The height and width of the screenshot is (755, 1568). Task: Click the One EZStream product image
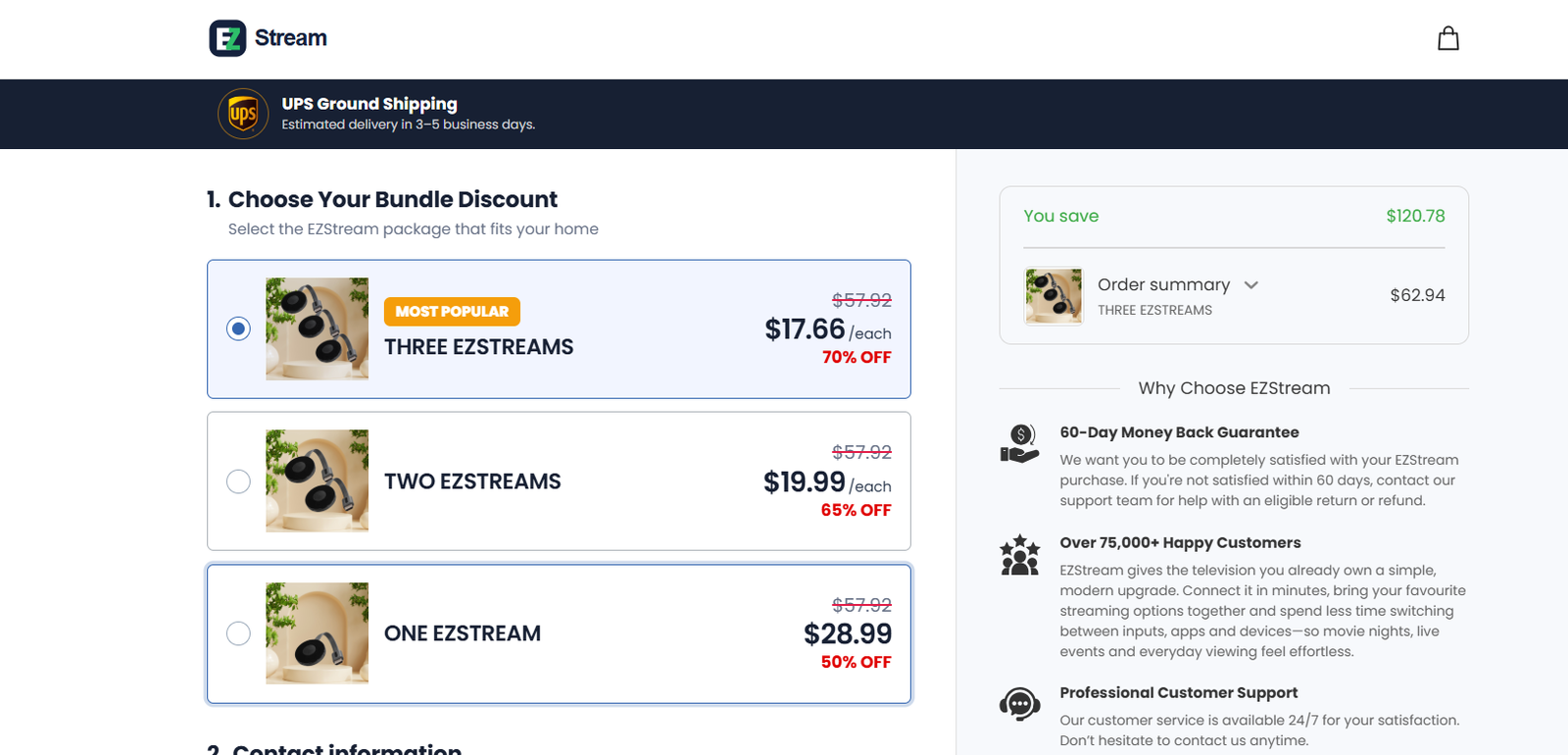click(317, 633)
